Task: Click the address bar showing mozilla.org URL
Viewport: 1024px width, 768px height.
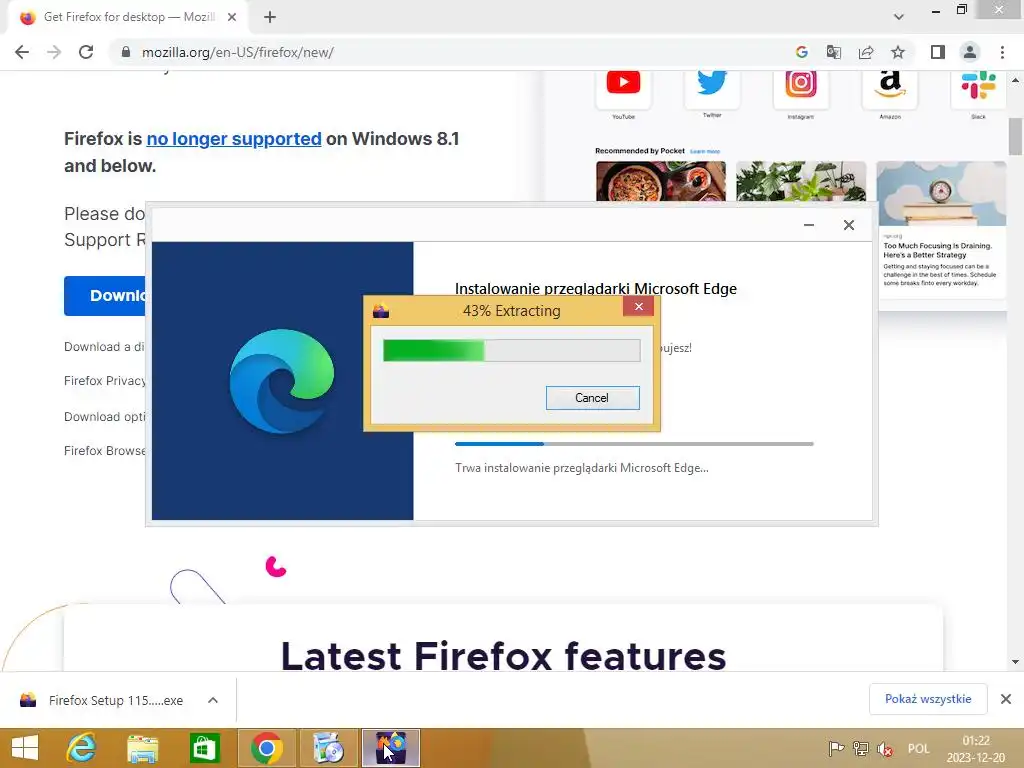Action: click(457, 52)
